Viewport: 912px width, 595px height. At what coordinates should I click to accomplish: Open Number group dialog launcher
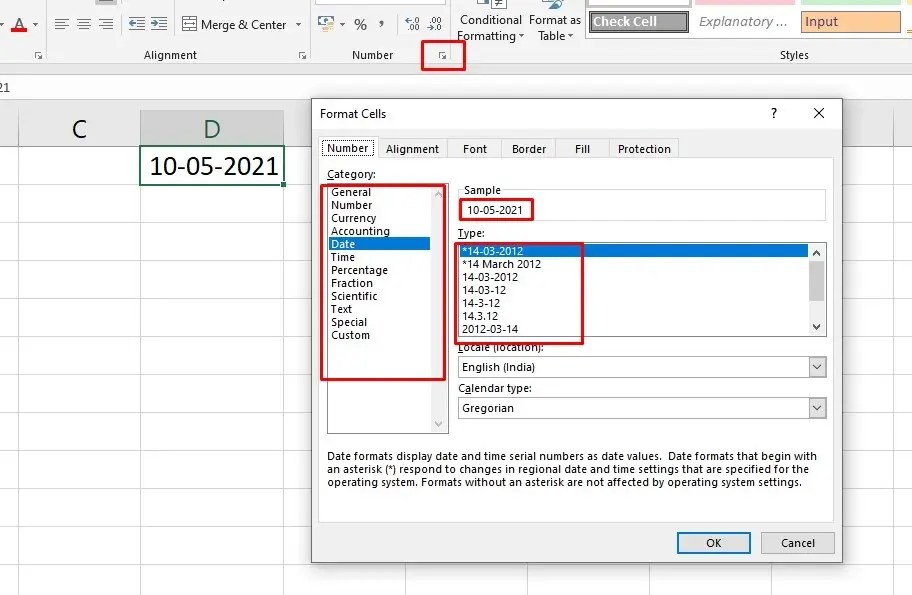[443, 55]
